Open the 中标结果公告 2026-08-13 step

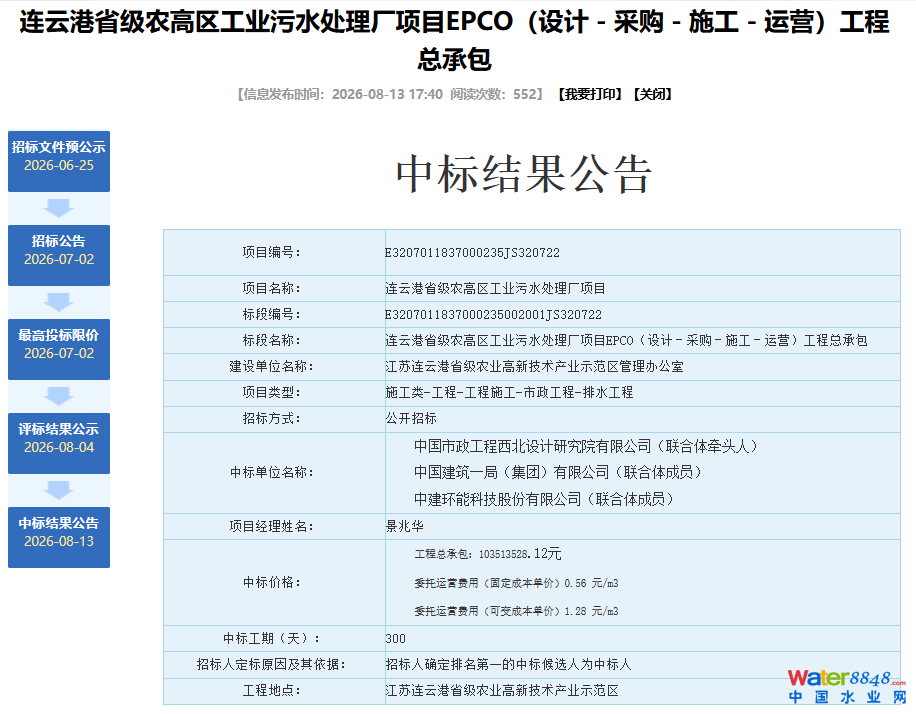tap(59, 538)
